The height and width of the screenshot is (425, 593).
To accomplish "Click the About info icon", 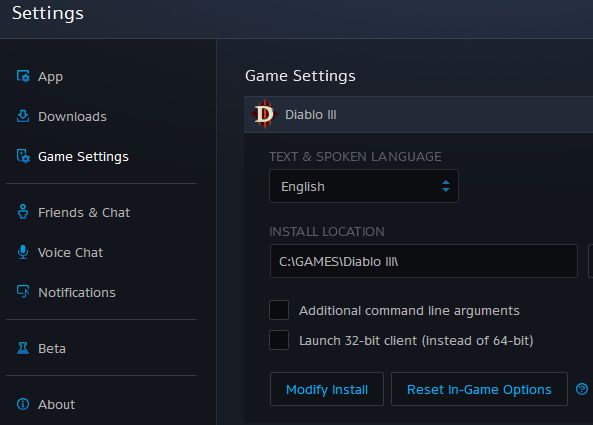I will (23, 404).
